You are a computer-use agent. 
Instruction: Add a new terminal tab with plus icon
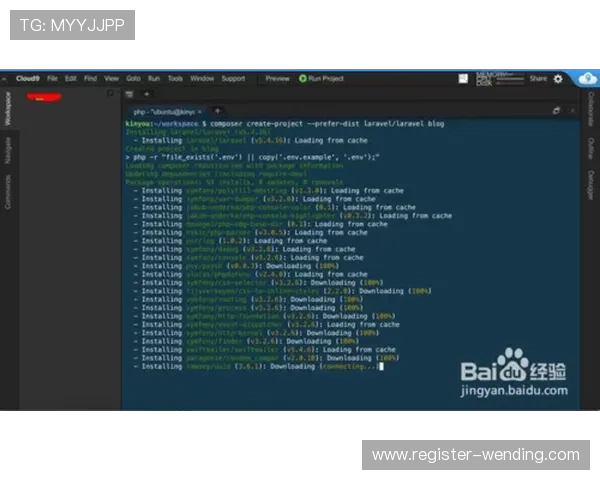coord(219,110)
